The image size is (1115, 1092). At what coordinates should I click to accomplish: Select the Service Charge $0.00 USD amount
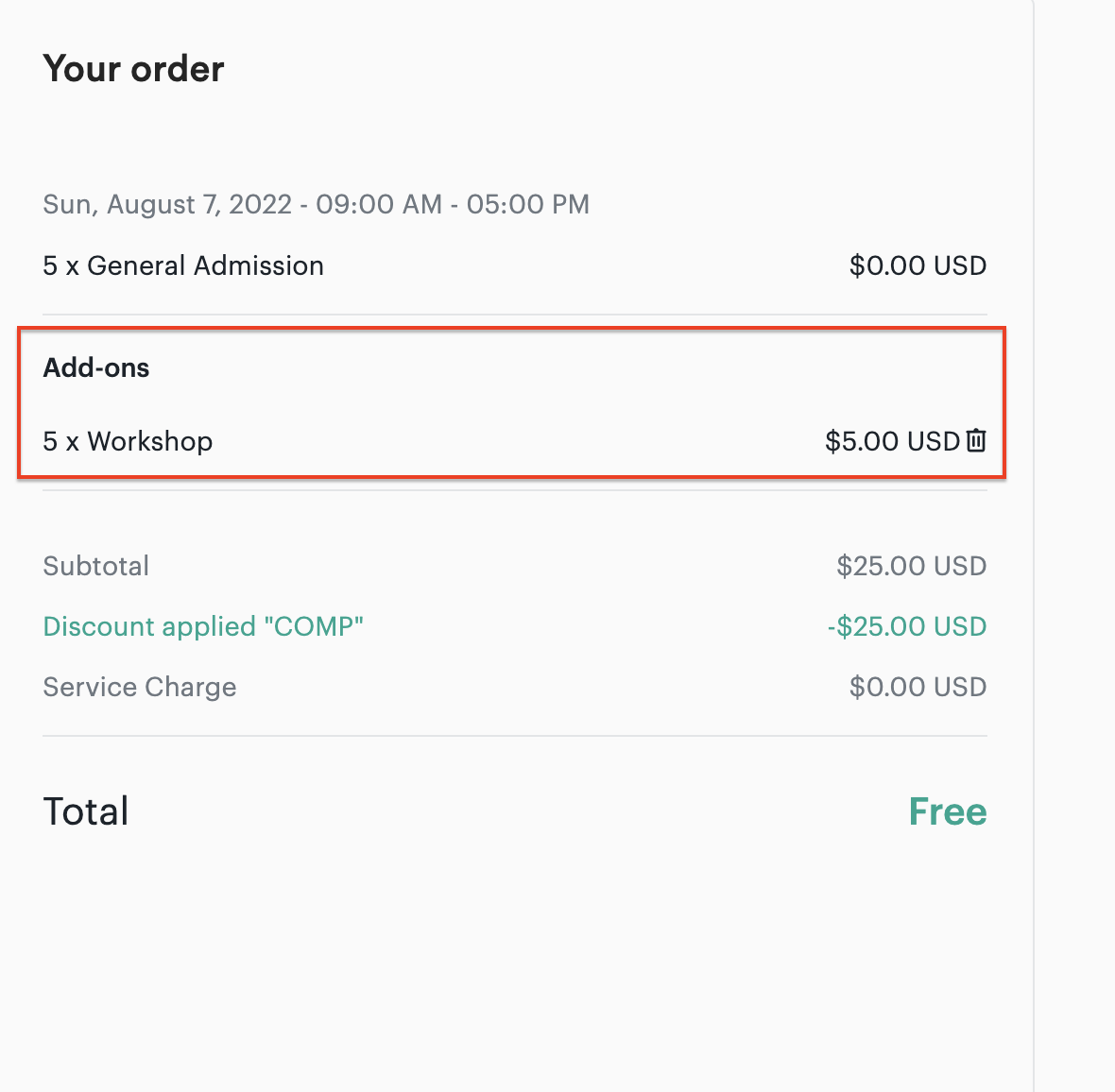click(x=918, y=688)
